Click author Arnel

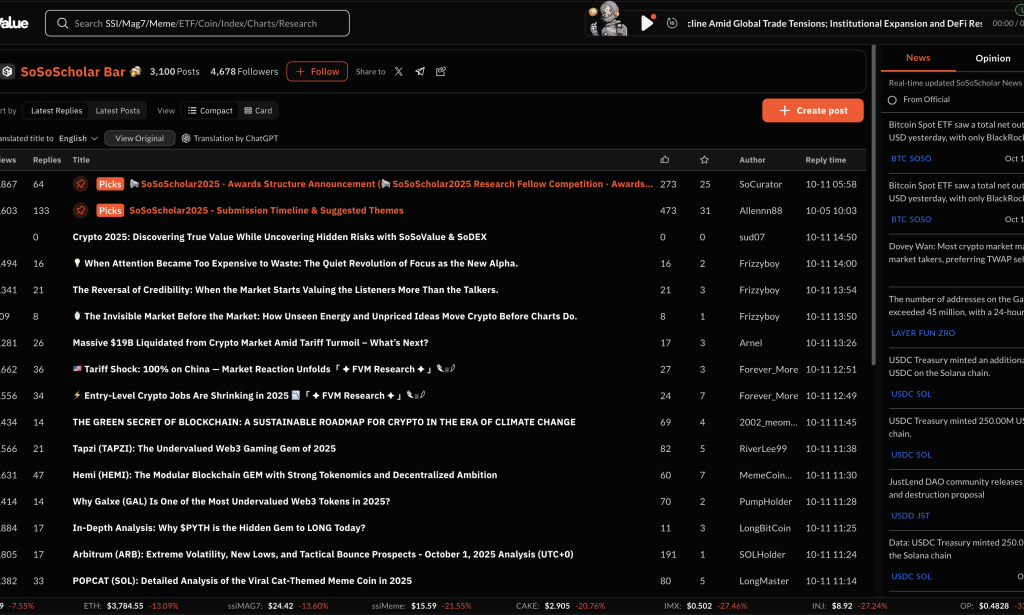click(x=750, y=343)
